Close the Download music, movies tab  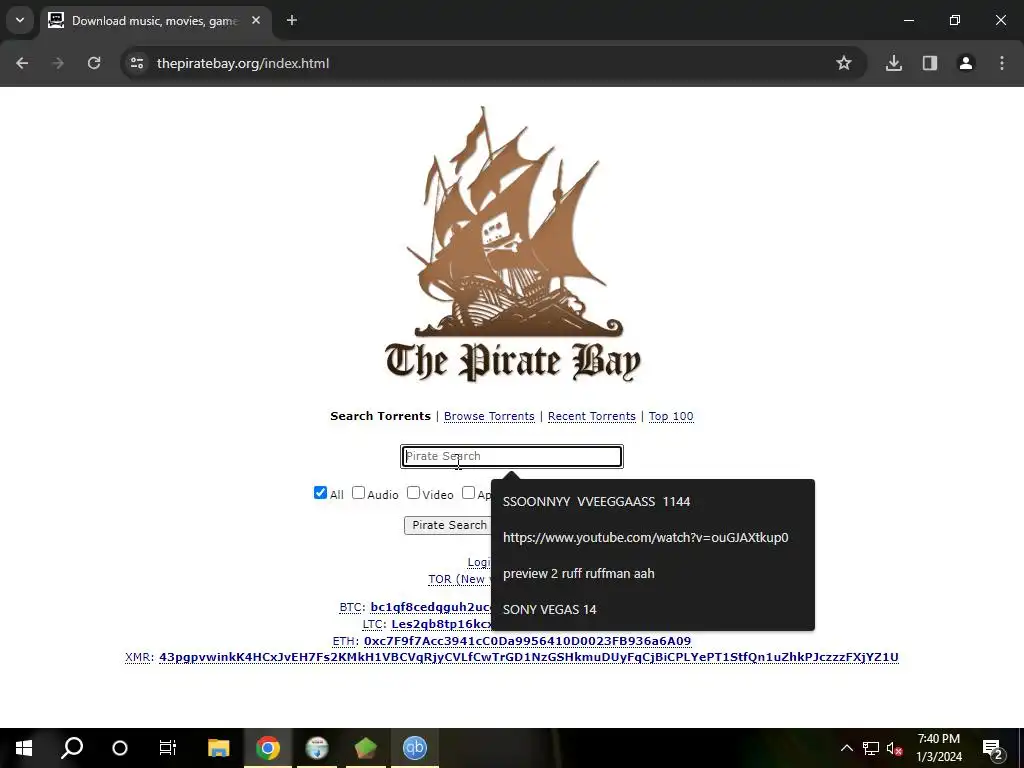(x=256, y=21)
